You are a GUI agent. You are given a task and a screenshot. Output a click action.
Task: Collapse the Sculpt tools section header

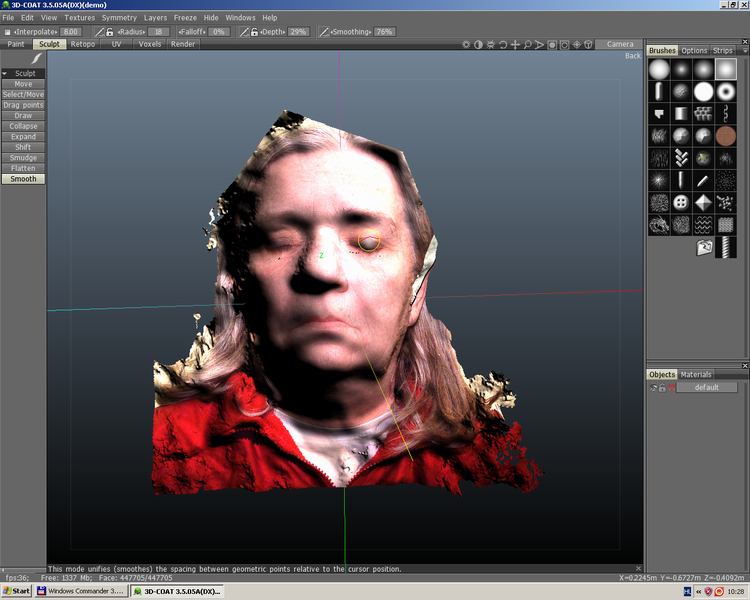point(23,73)
